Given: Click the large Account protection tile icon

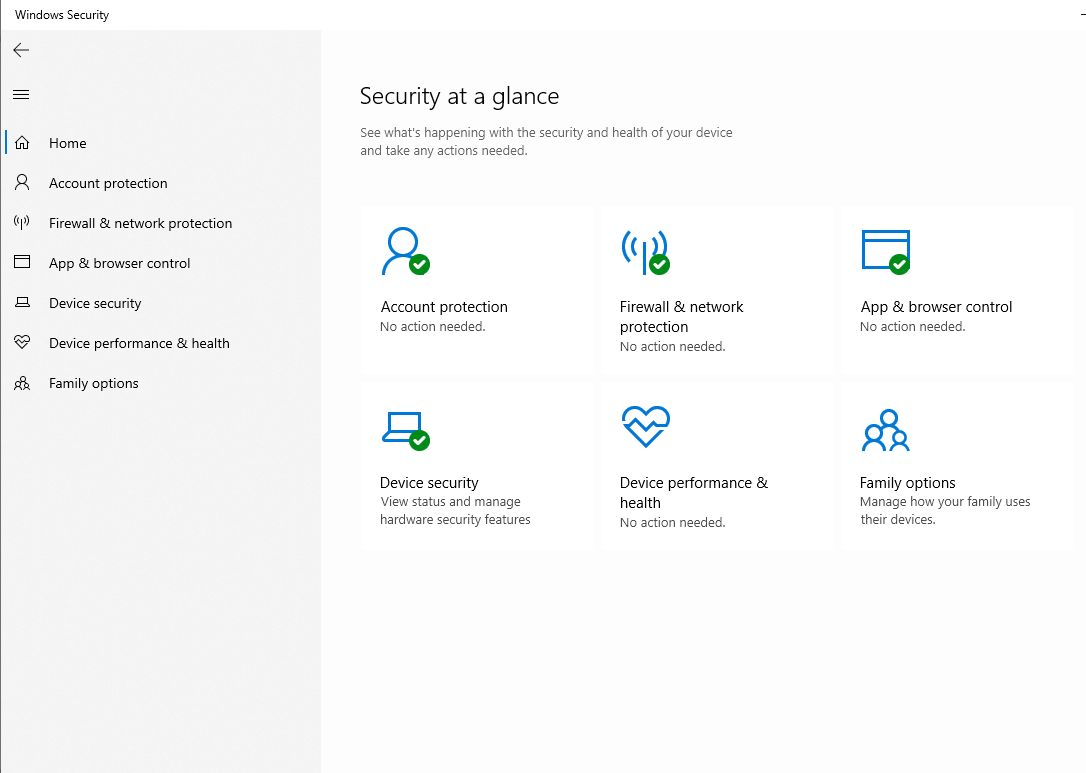Looking at the screenshot, I should pyautogui.click(x=405, y=251).
